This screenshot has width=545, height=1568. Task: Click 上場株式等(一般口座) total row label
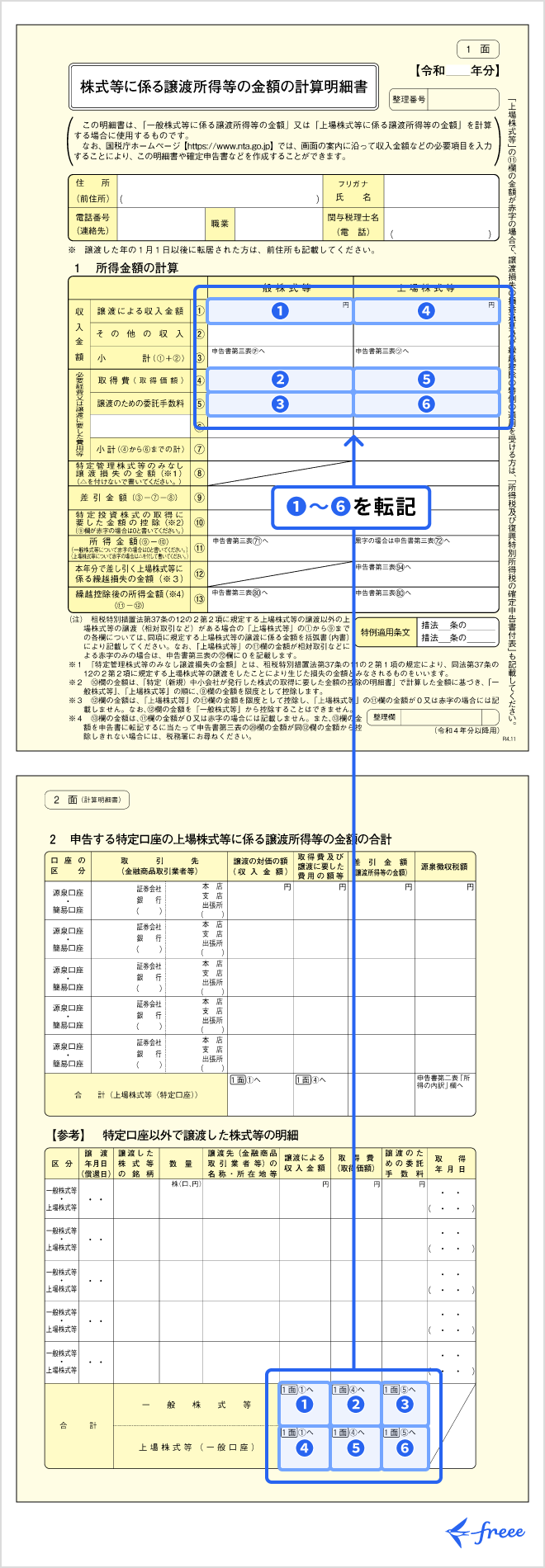click(196, 1448)
